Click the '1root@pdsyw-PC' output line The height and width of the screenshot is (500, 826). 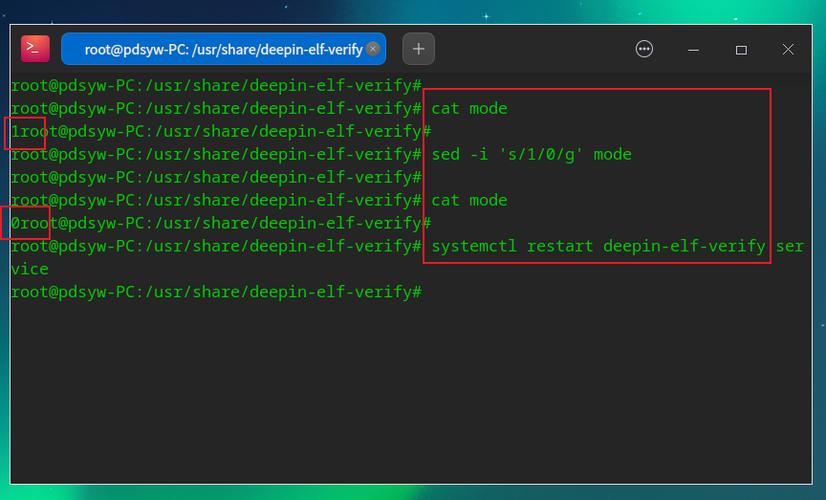221,131
